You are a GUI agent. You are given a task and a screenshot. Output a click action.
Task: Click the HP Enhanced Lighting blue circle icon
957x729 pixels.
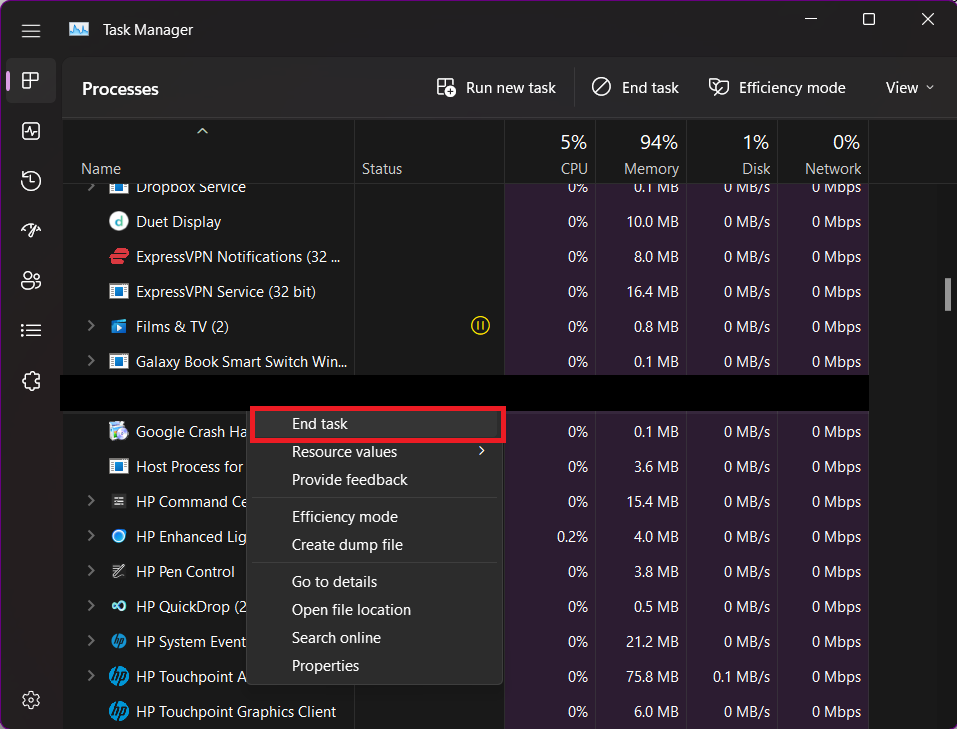[119, 536]
